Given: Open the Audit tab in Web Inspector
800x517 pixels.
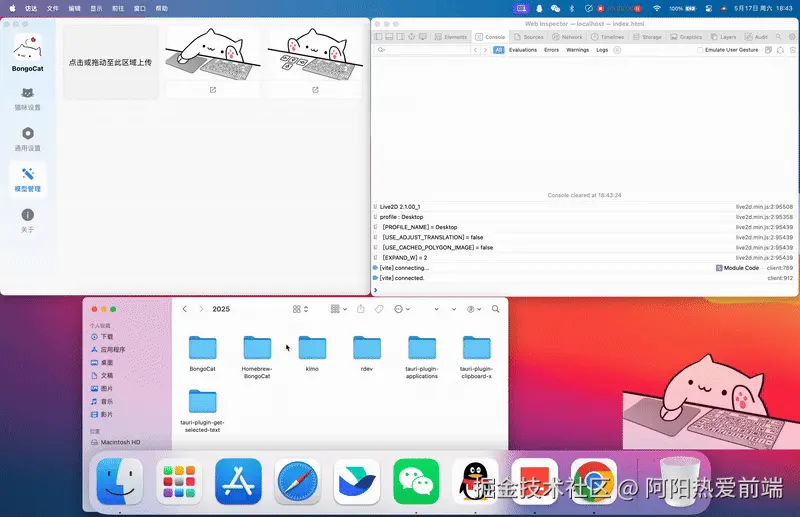Looking at the screenshot, I should [756, 37].
